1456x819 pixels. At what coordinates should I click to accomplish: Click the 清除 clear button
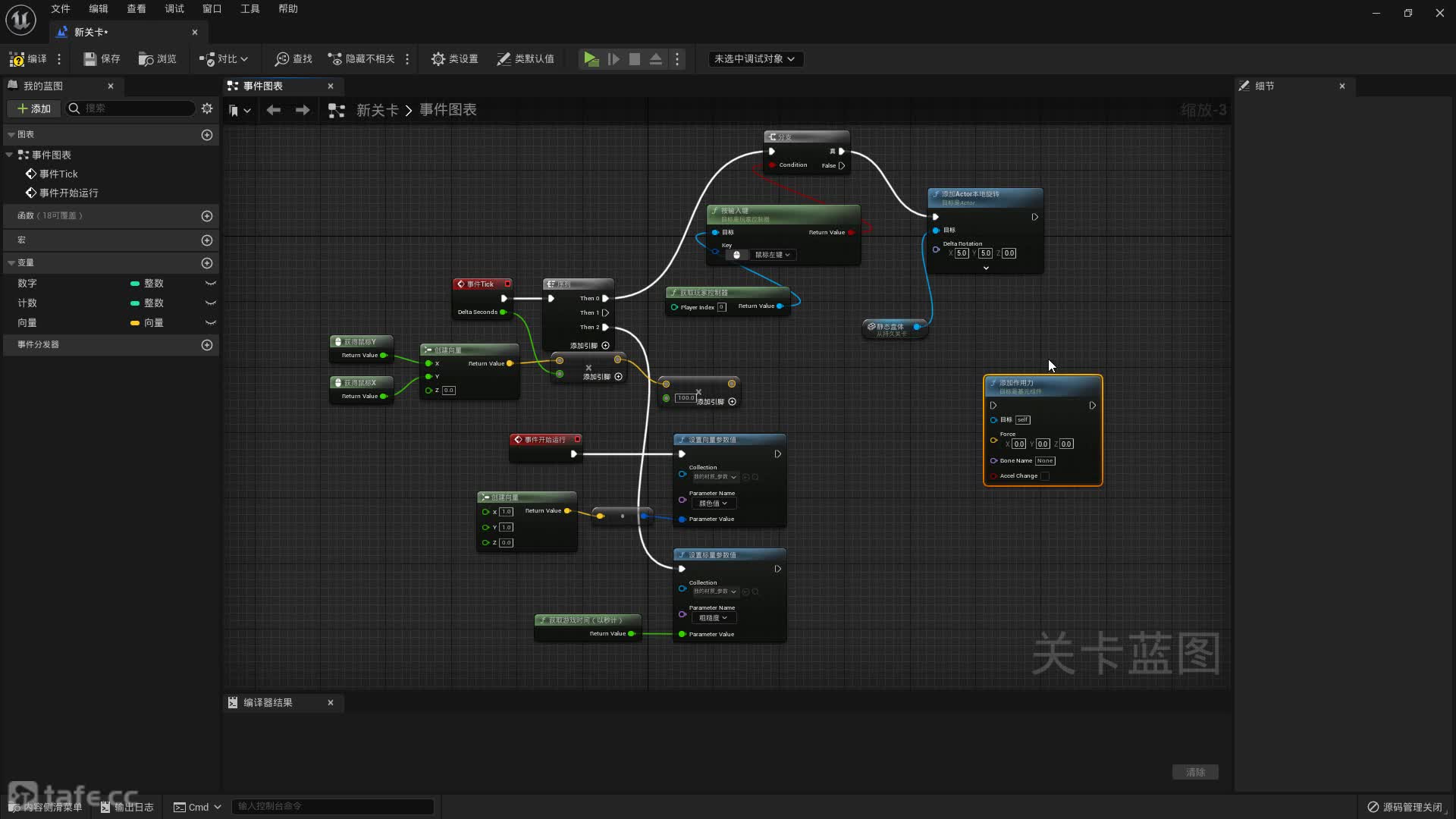point(1195,772)
